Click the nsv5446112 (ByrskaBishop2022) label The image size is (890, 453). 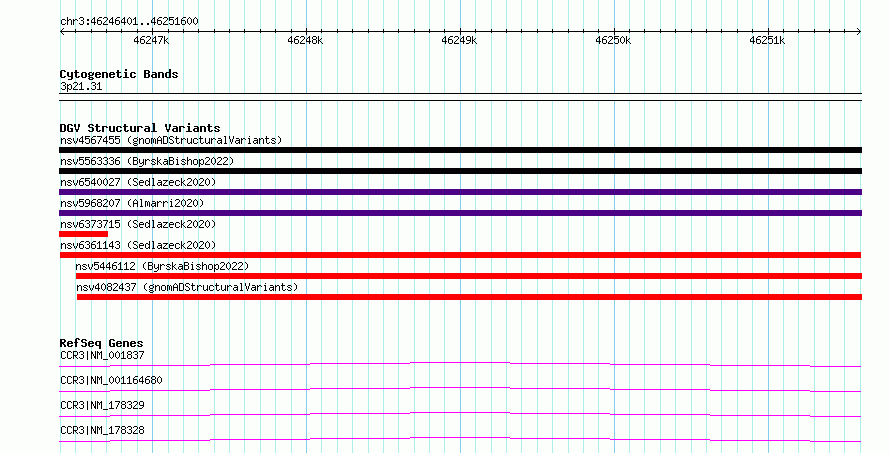point(162,266)
